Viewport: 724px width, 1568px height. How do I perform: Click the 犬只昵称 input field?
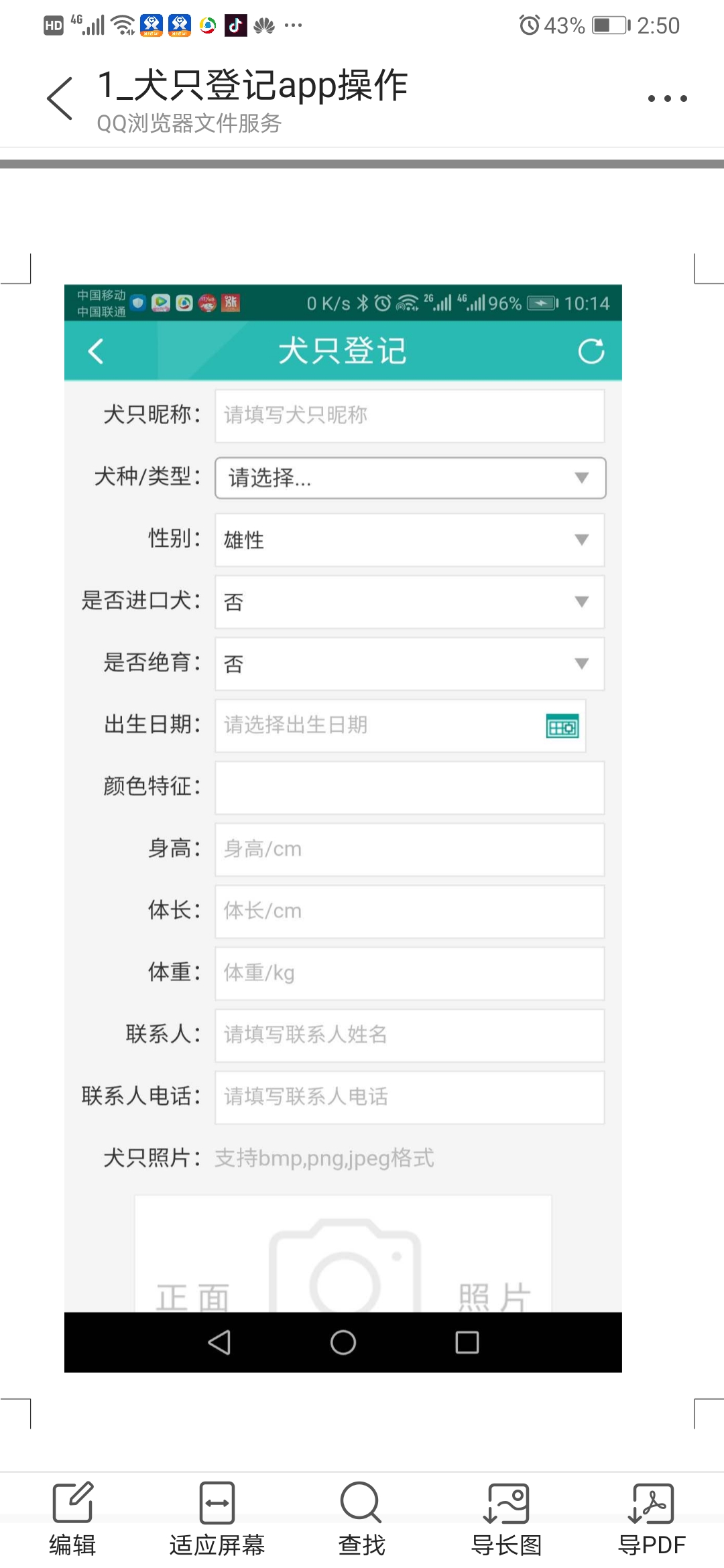point(410,415)
